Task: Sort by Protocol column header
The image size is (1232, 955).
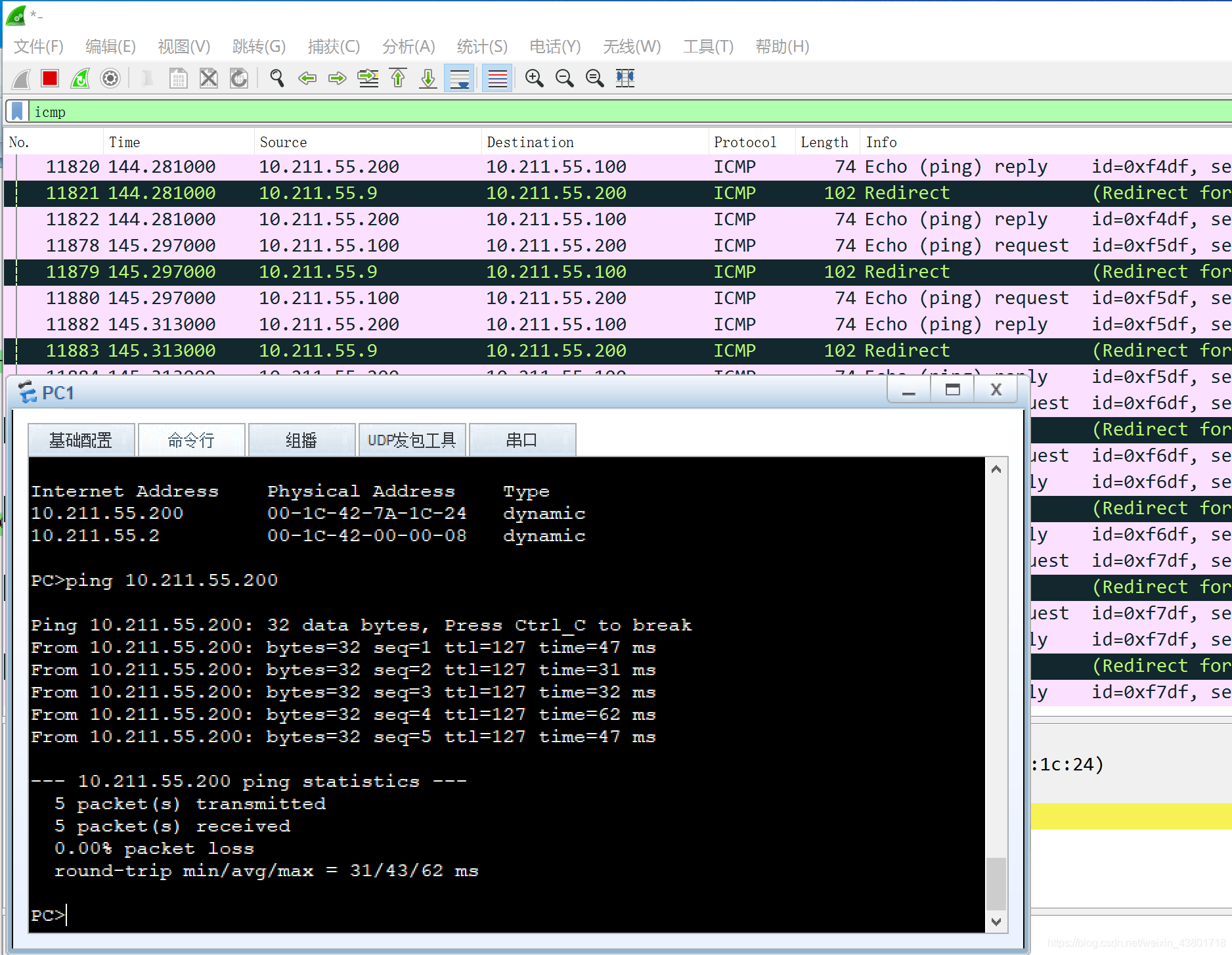Action: (x=752, y=142)
